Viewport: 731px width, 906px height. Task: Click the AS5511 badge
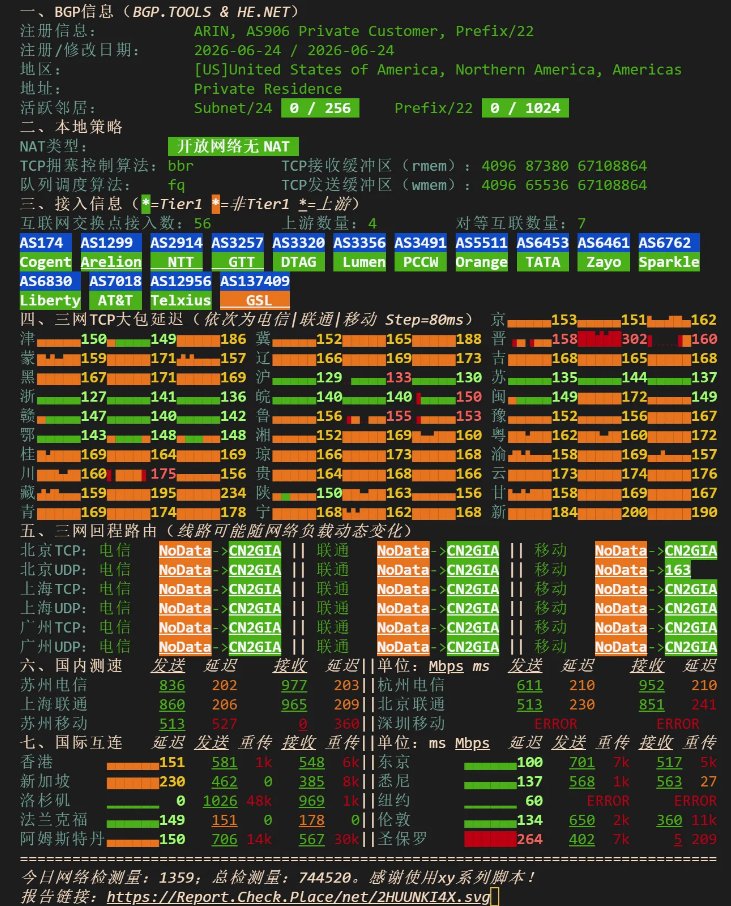[x=481, y=243]
